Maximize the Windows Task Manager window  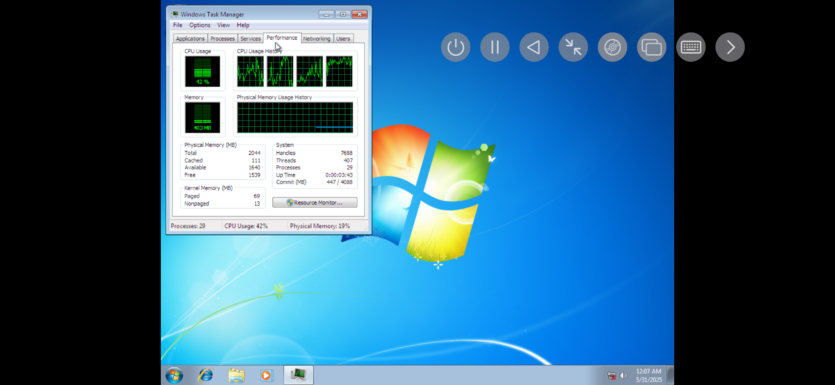tap(342, 14)
